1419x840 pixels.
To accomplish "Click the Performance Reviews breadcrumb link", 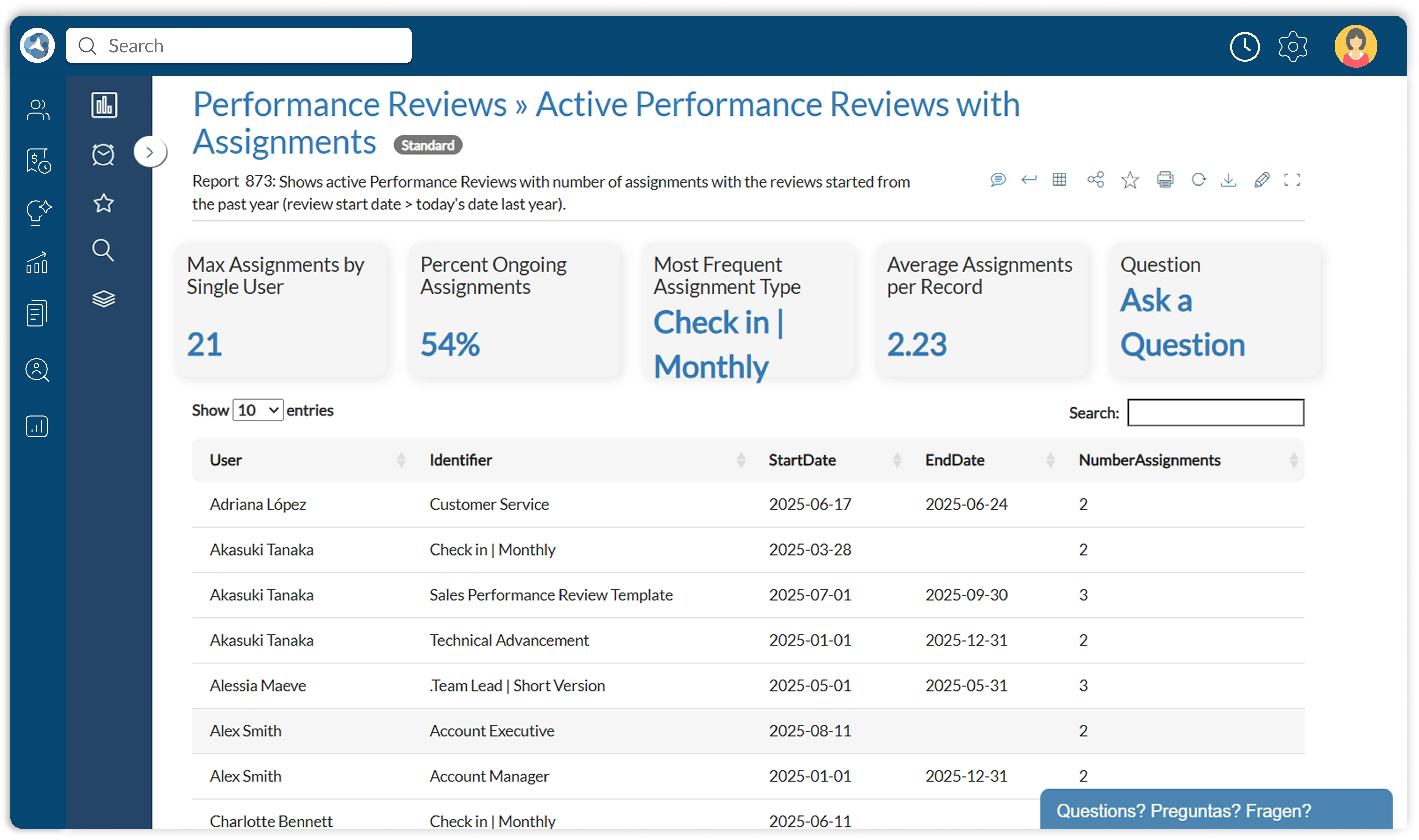I will coord(350,105).
